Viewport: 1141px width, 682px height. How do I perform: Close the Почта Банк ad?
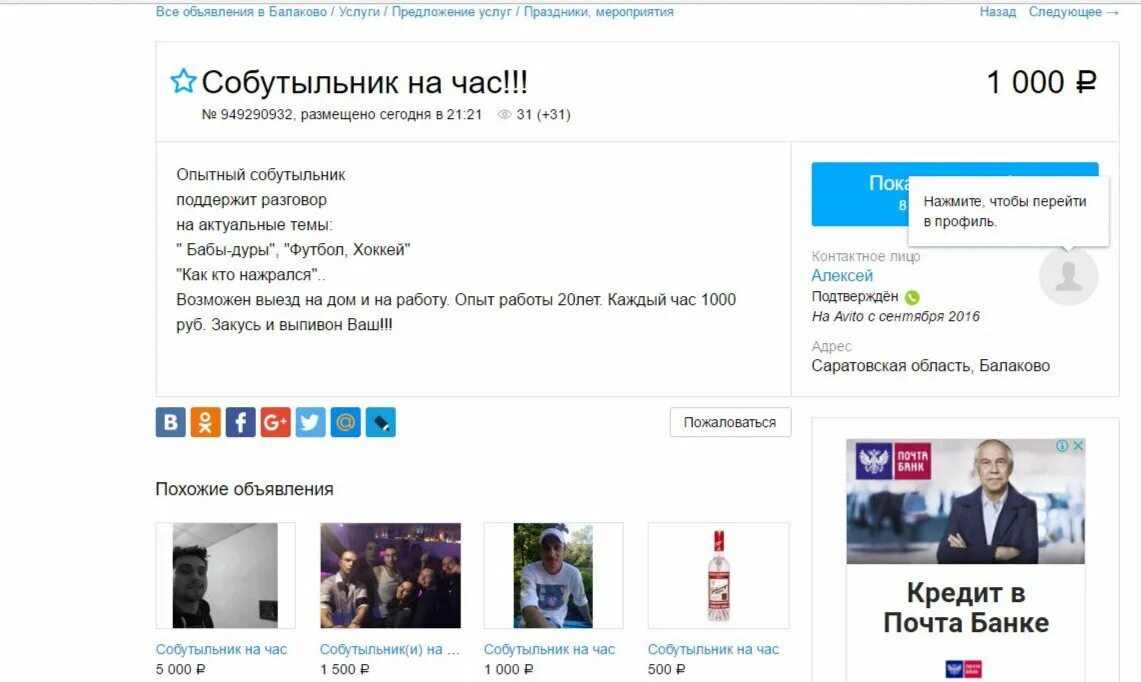(x=1079, y=446)
